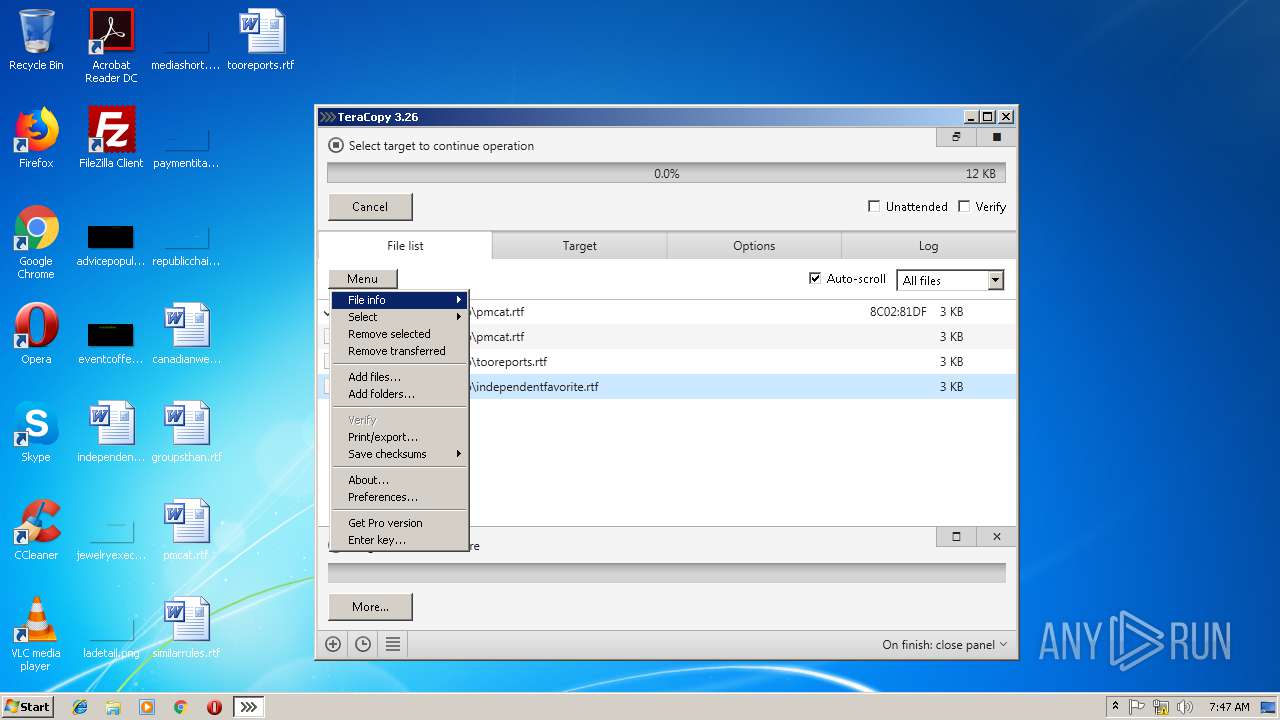The height and width of the screenshot is (720, 1280).
Task: Open Firefox desktop icon
Action: click(36, 138)
